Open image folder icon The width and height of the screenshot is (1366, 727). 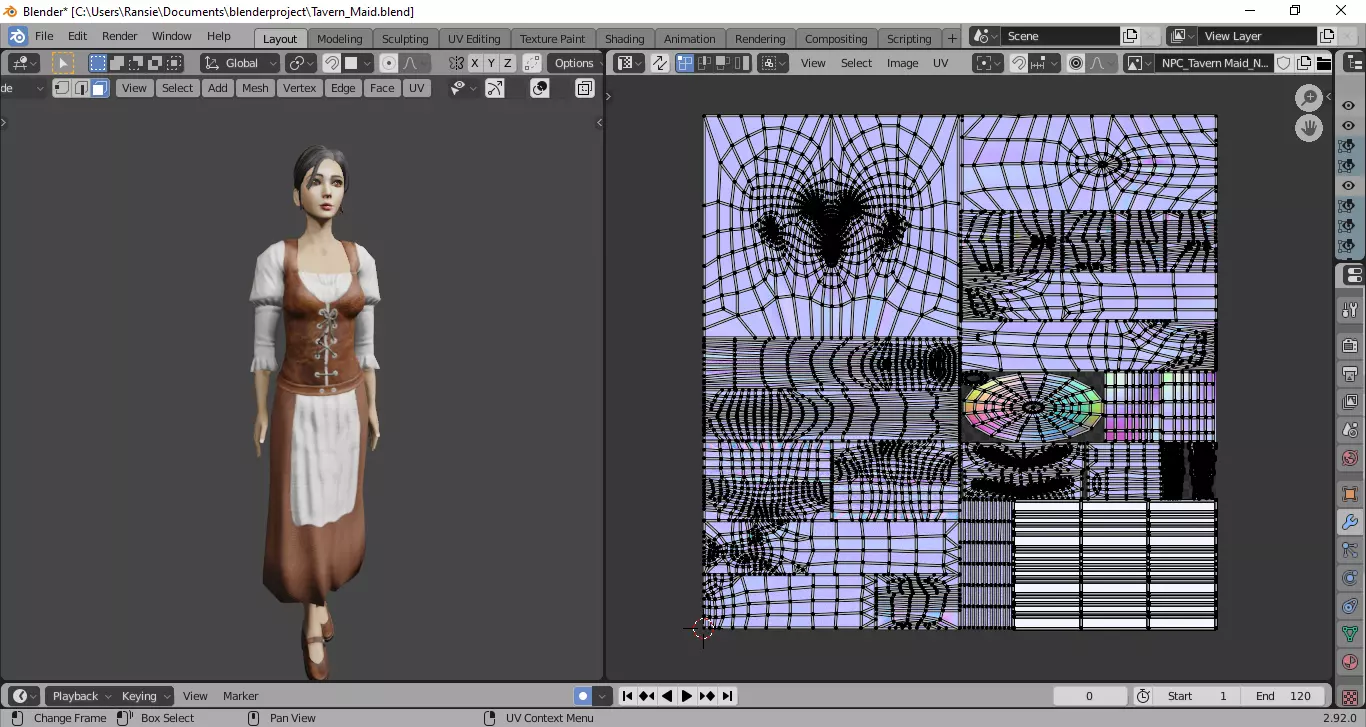pos(1323,63)
